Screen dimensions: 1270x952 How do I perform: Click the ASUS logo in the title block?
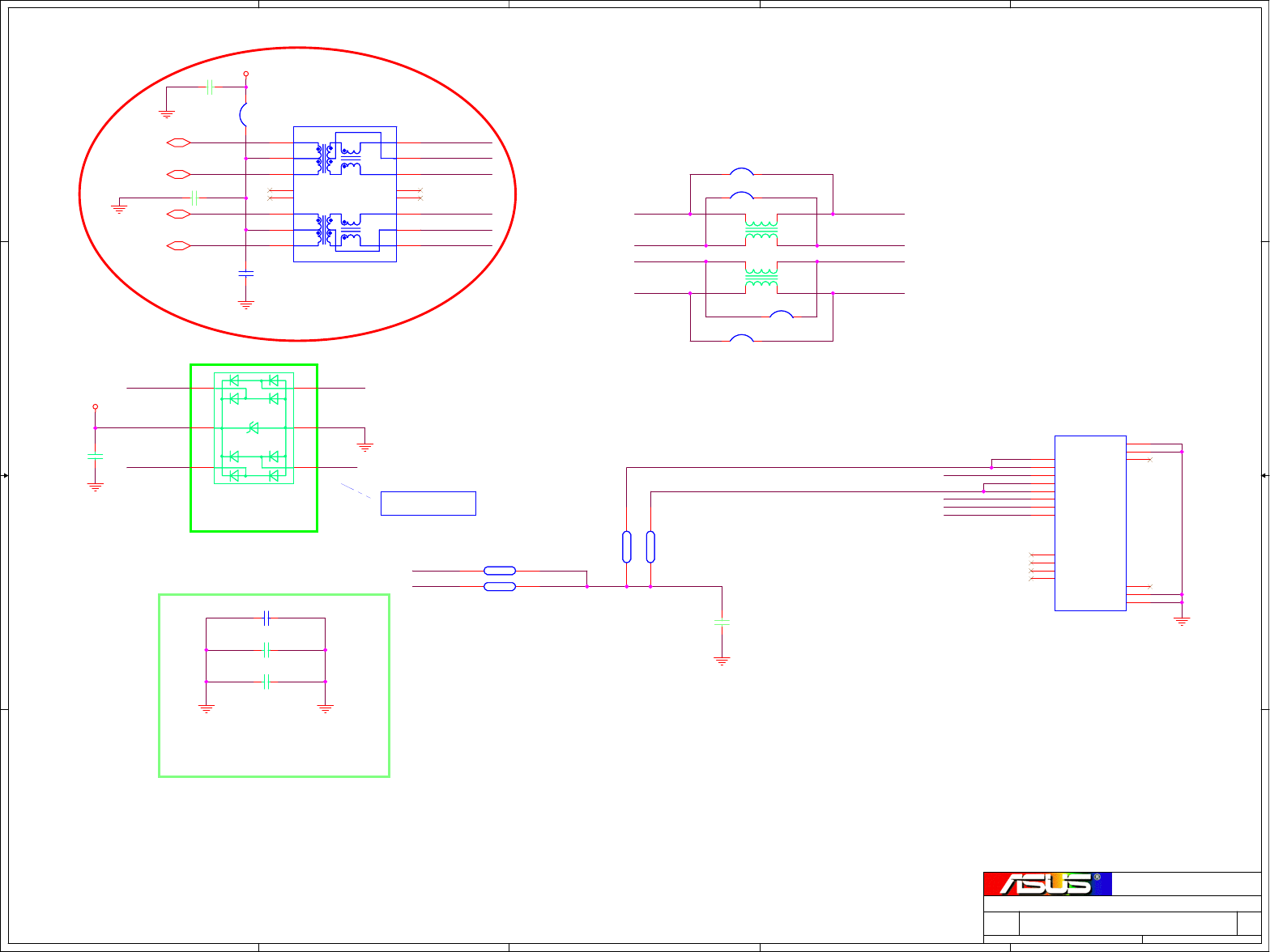click(1047, 883)
